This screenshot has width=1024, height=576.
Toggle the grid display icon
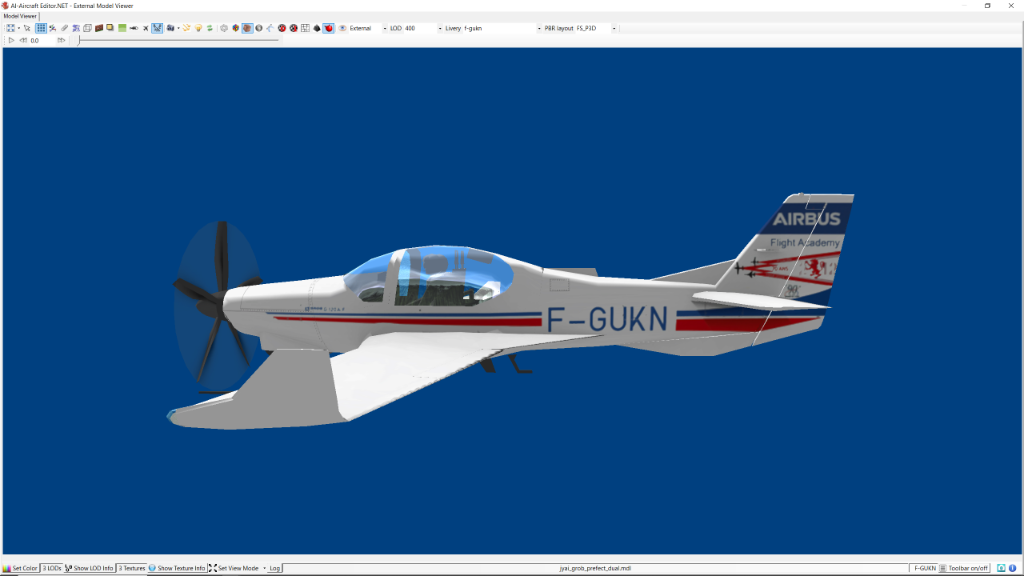(41, 28)
